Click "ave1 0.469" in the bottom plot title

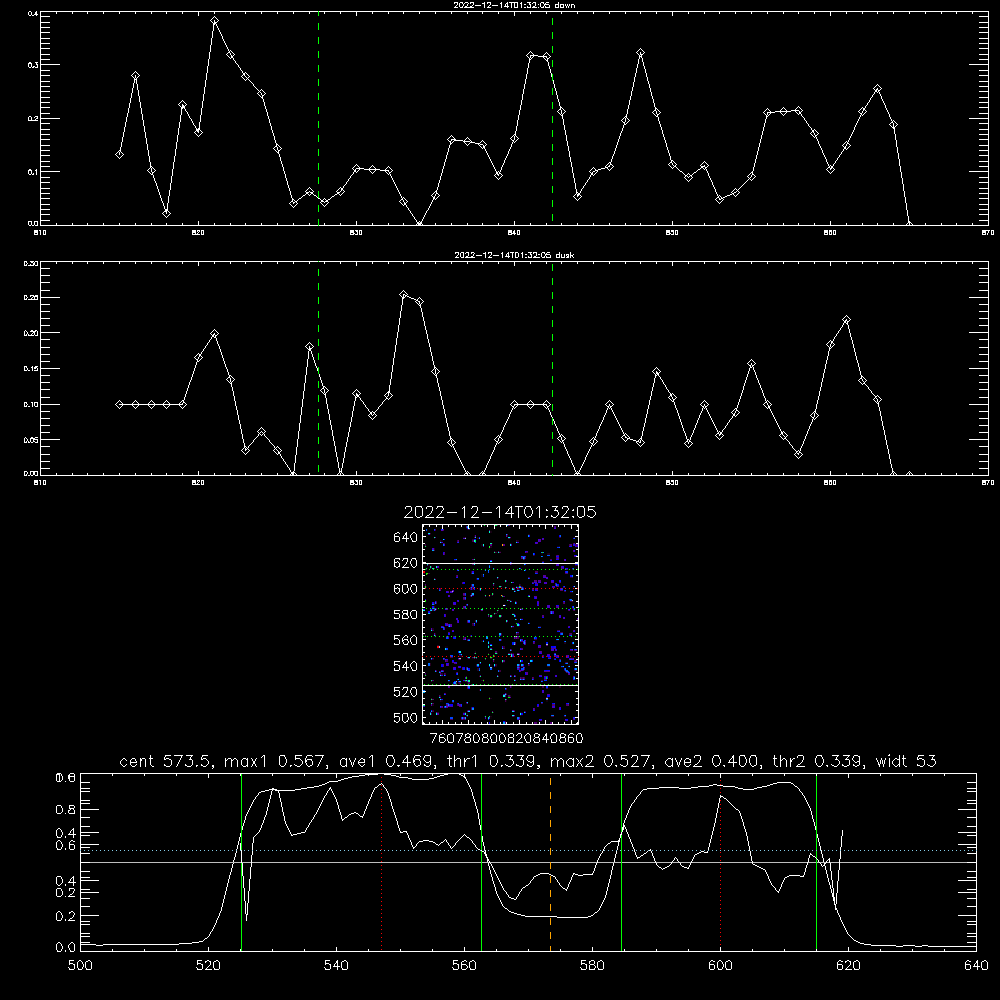pyautogui.click(x=386, y=761)
